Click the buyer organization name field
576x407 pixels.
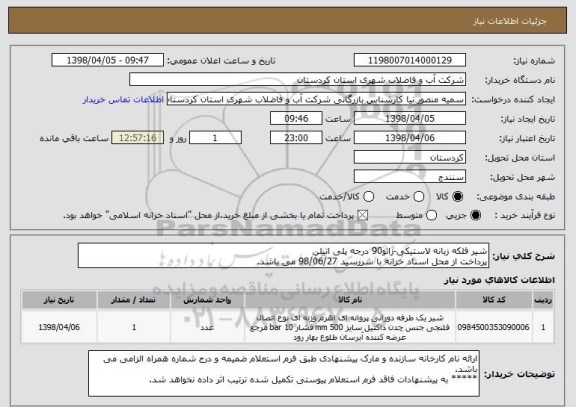click(x=298, y=80)
